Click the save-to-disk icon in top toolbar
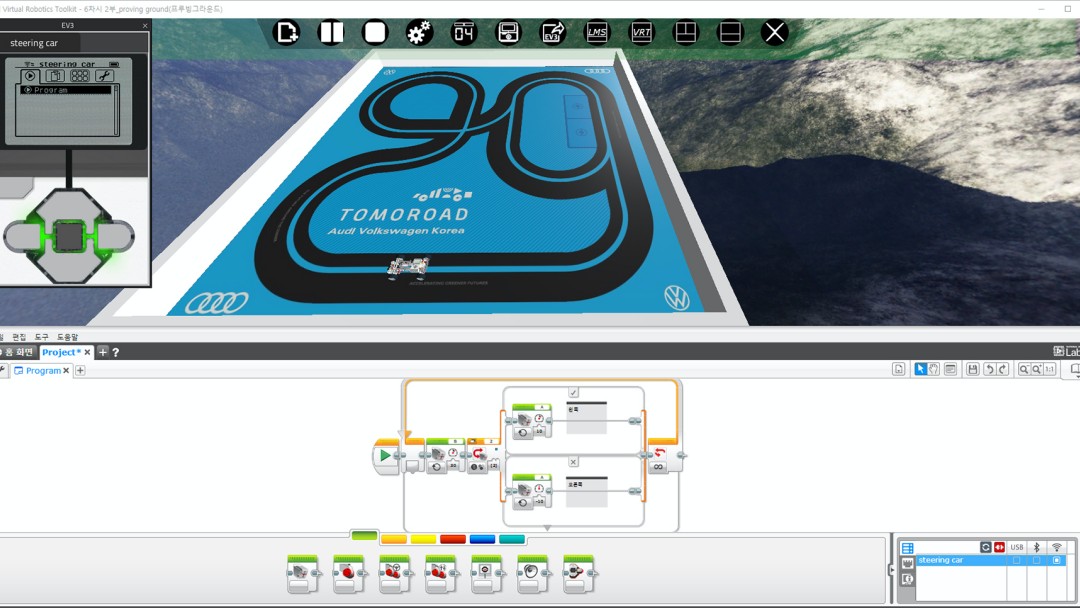The height and width of the screenshot is (608, 1080). (x=508, y=32)
